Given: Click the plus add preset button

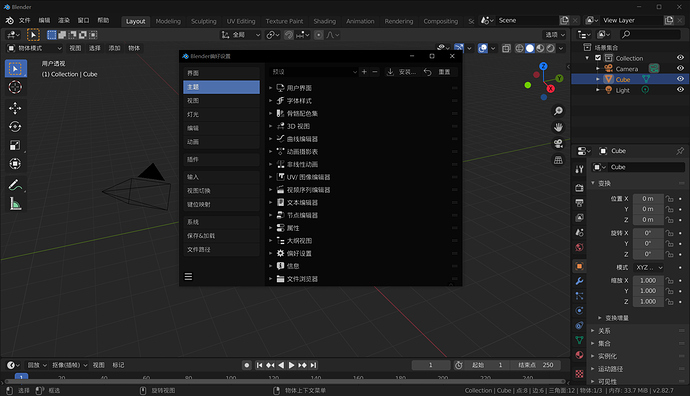Looking at the screenshot, I should click(364, 72).
